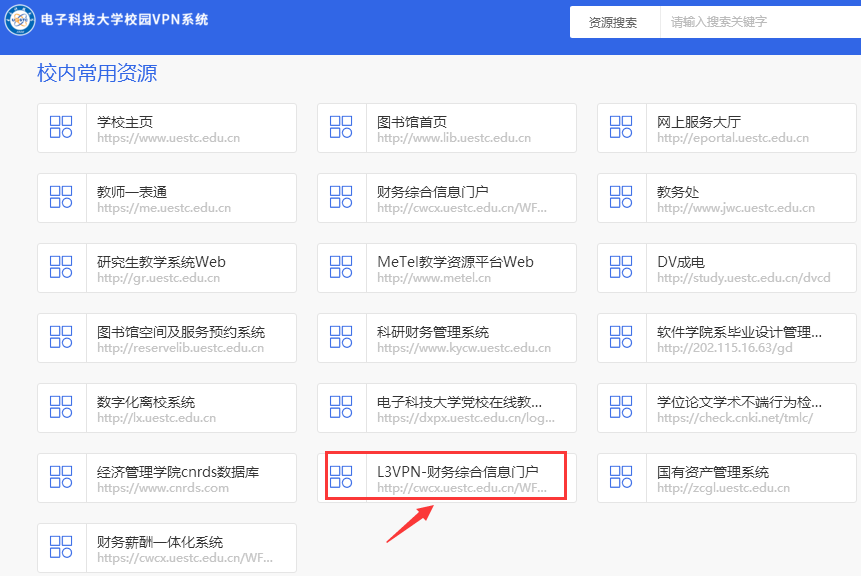Screen dimensions: 861x576
Task: Click the VPN system logo icon in header
Action: (19, 20)
